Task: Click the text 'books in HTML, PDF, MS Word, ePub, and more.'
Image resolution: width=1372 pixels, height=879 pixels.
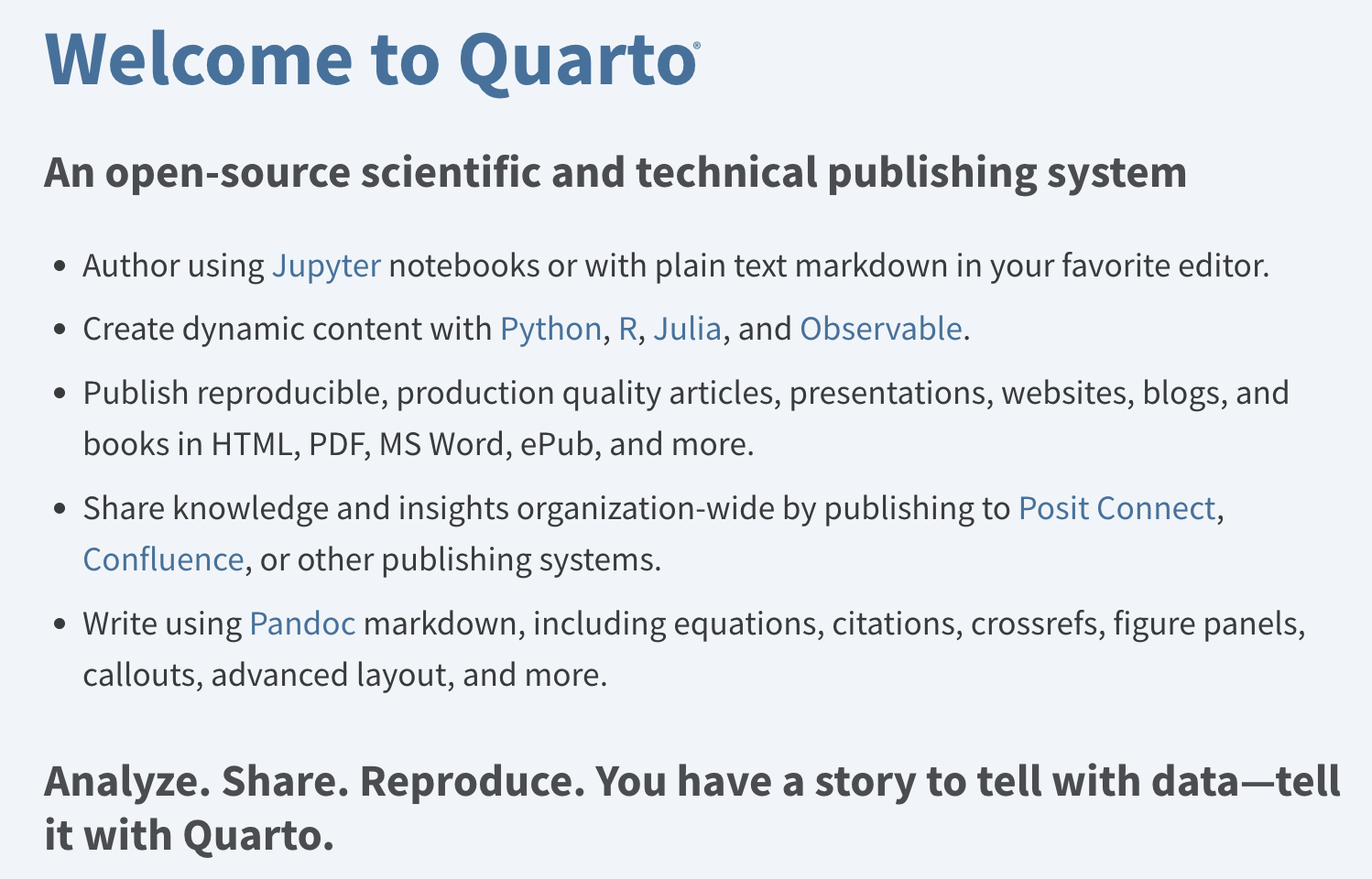Action: 419,444
